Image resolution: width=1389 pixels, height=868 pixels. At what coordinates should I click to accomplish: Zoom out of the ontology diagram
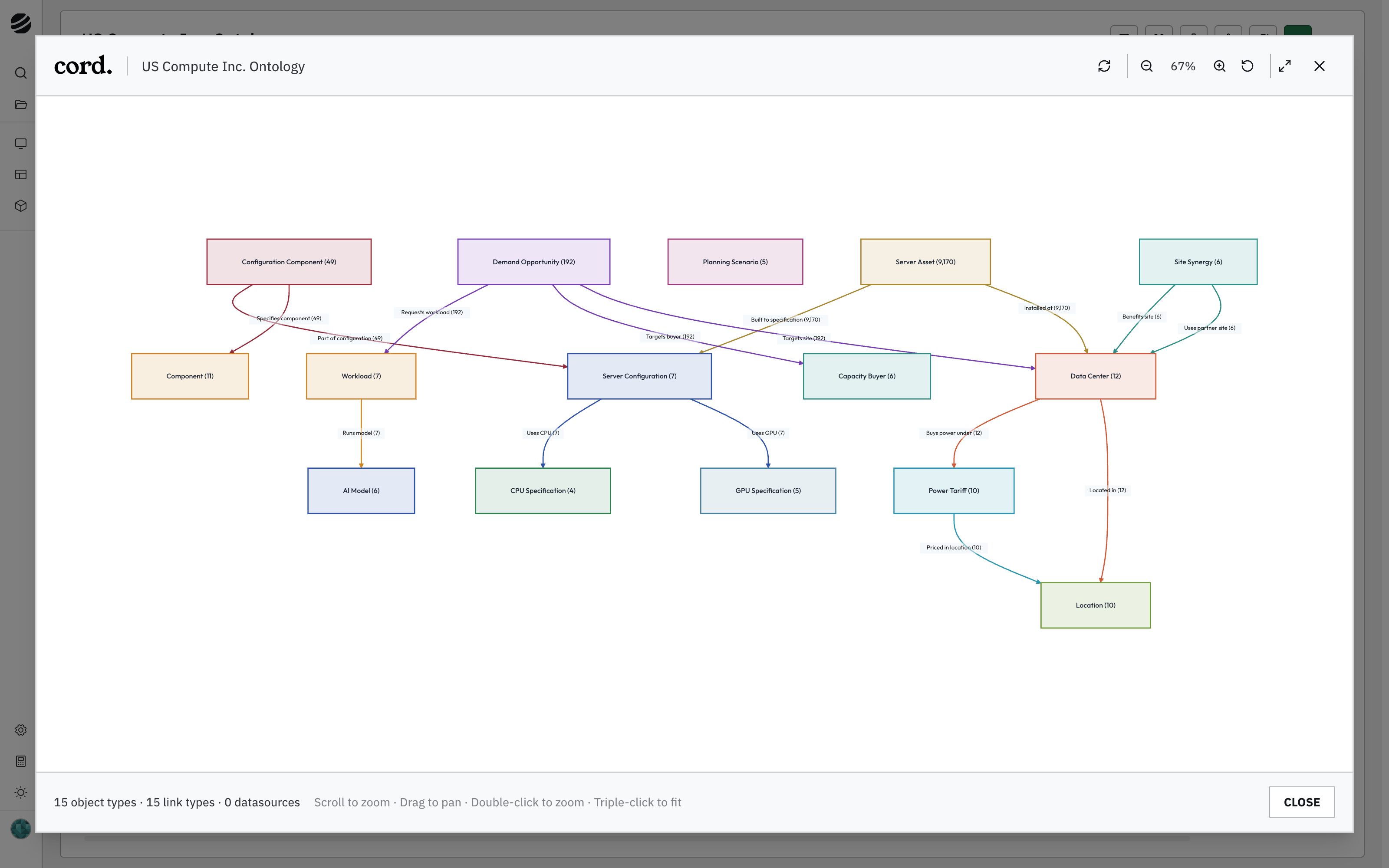[x=1146, y=66]
